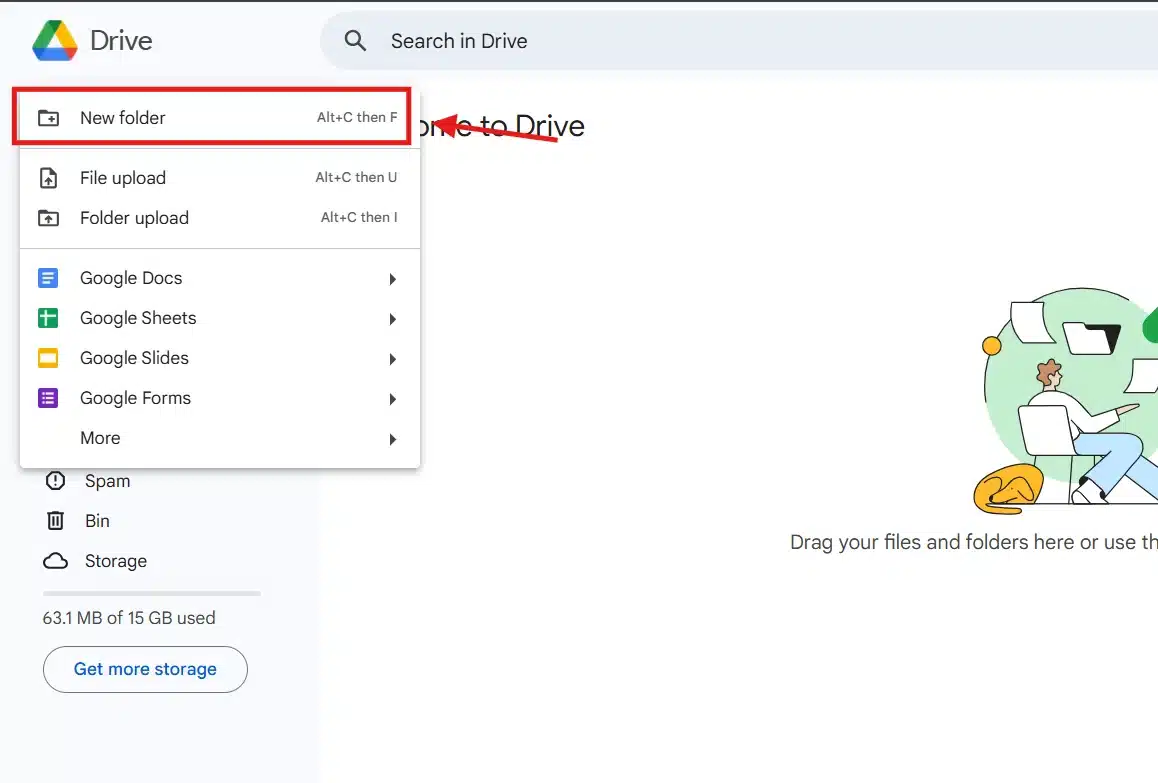Select the Google Sheets icon
The image size is (1158, 783).
click(x=48, y=318)
